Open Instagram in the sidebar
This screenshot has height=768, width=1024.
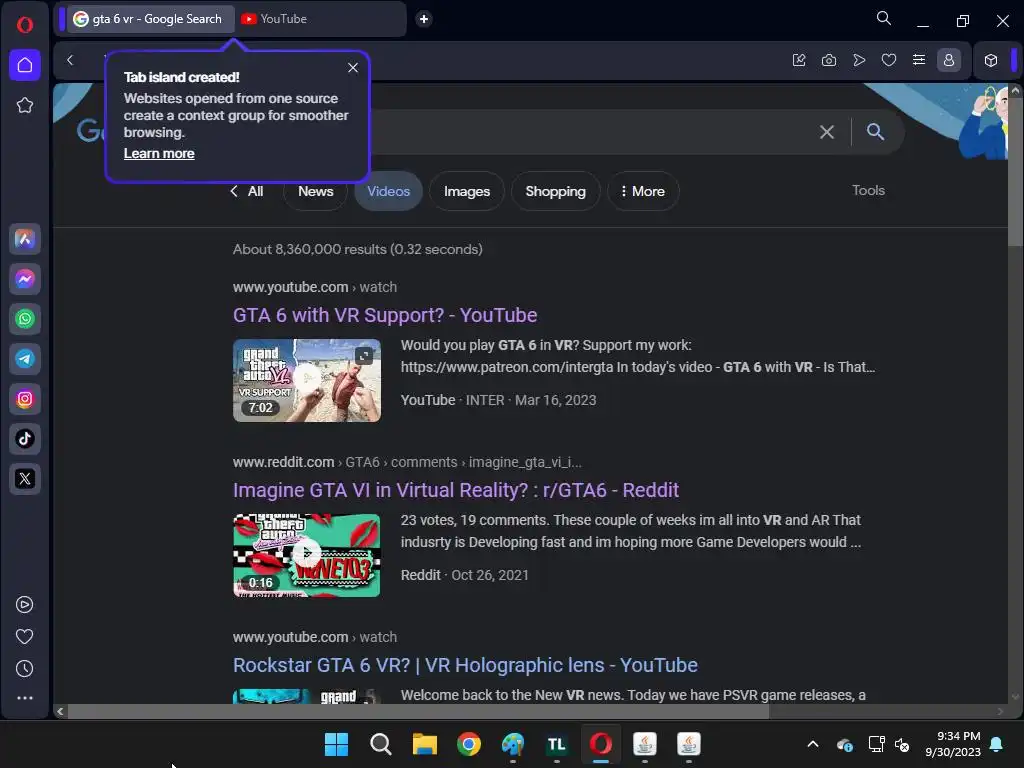click(x=25, y=399)
